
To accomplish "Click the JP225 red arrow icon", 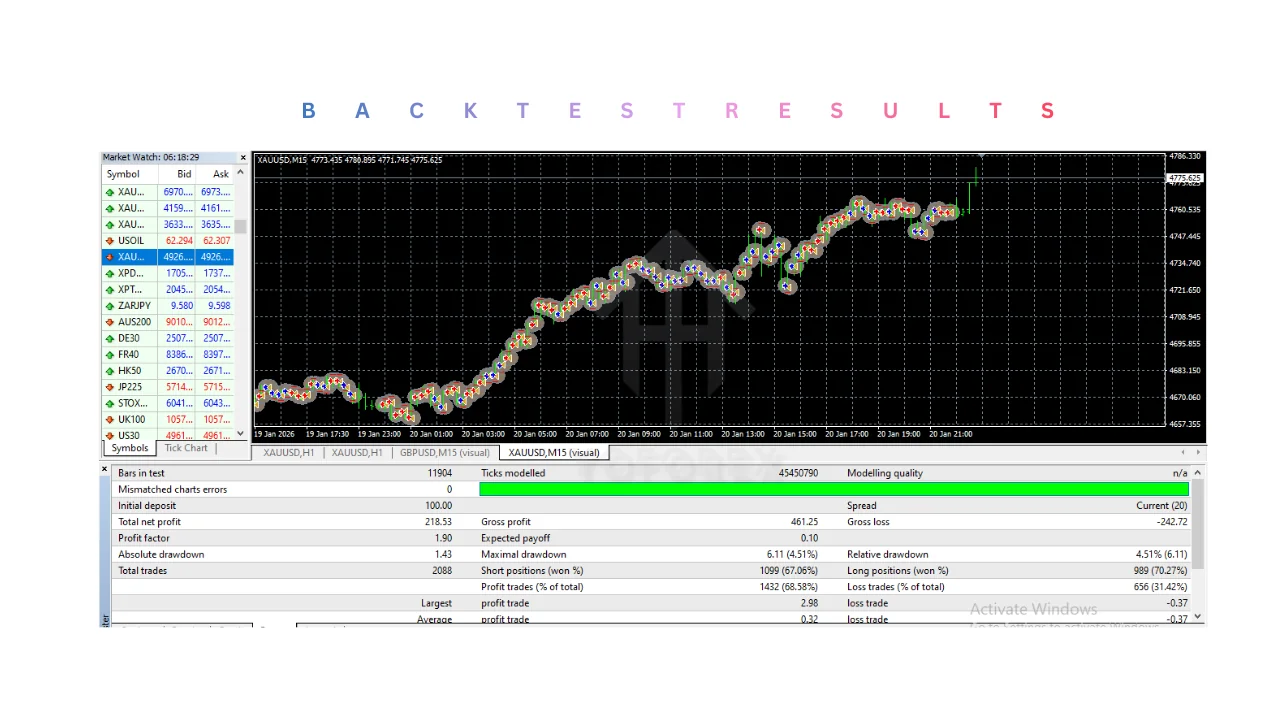I will tap(110, 387).
